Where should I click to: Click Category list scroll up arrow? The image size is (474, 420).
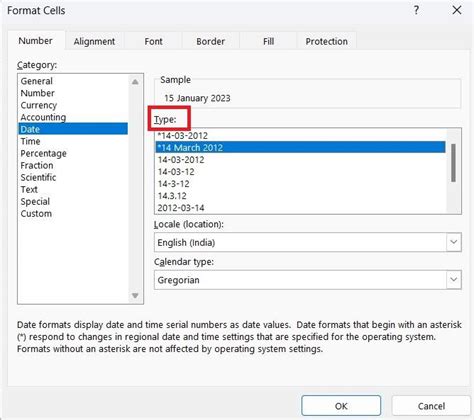pyautogui.click(x=135, y=82)
